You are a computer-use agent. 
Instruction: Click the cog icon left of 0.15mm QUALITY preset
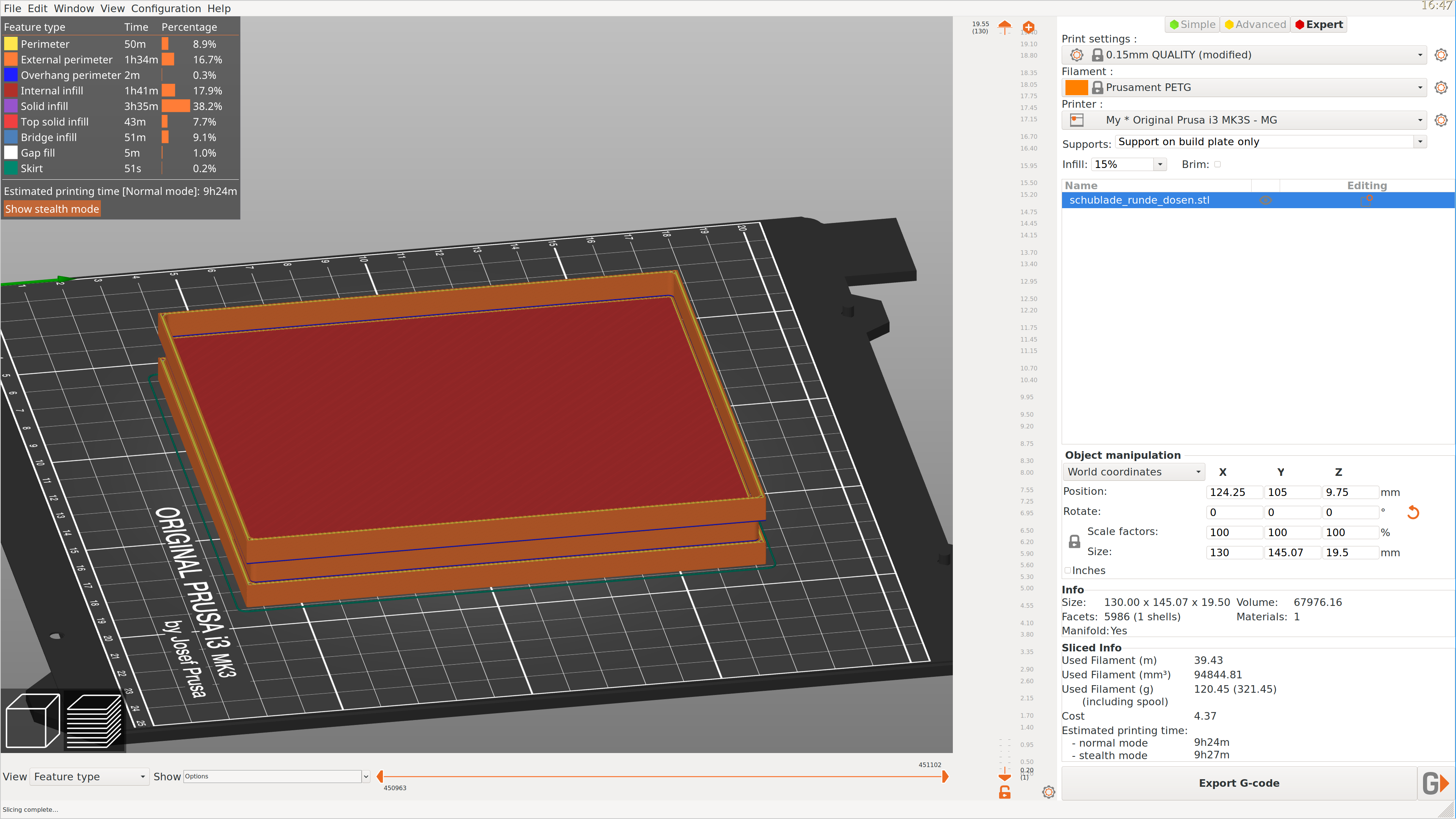click(x=1077, y=55)
